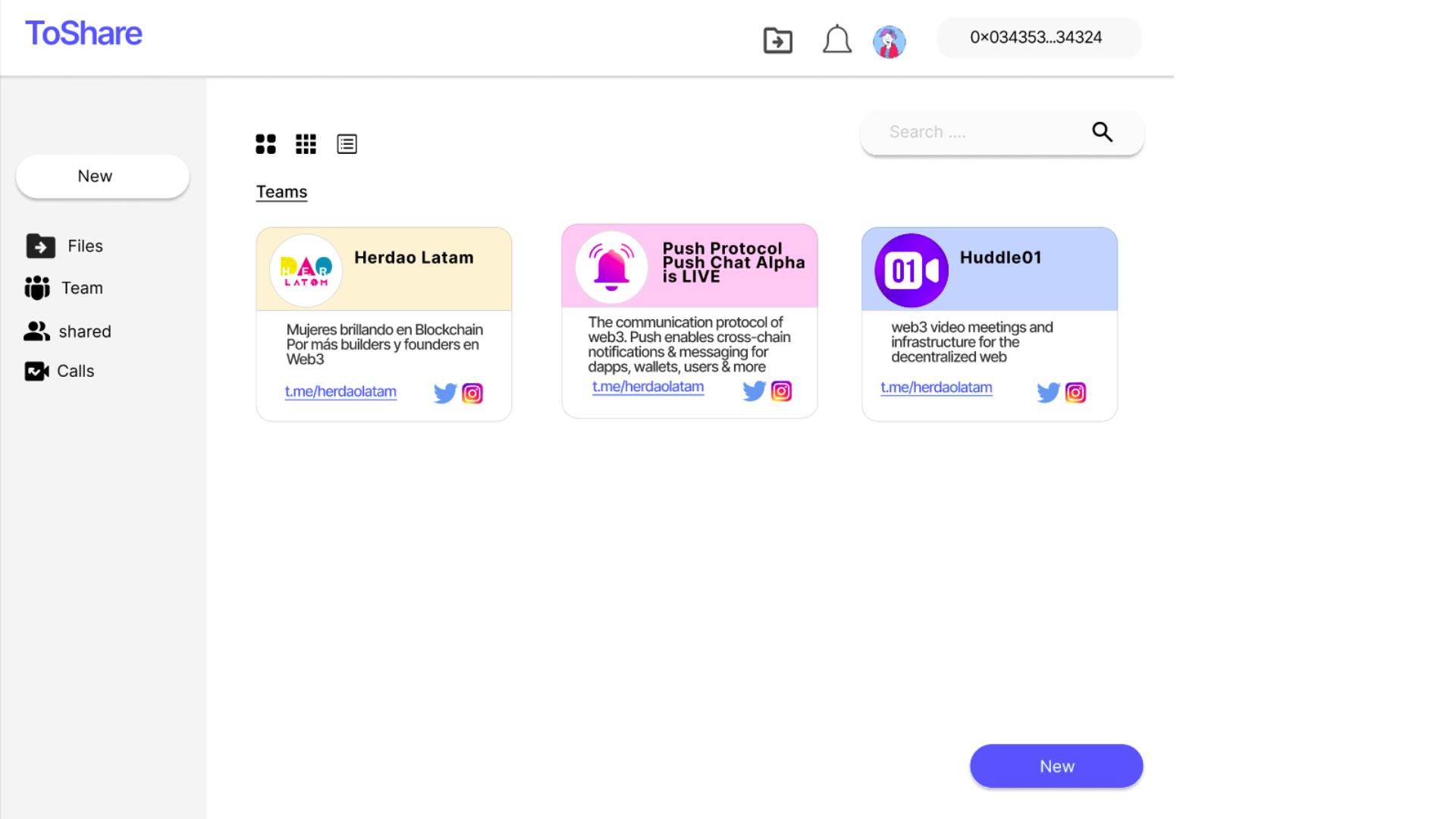This screenshot has width=1456, height=819.
Task: Click the Push Protocol bell logo
Action: (x=611, y=268)
